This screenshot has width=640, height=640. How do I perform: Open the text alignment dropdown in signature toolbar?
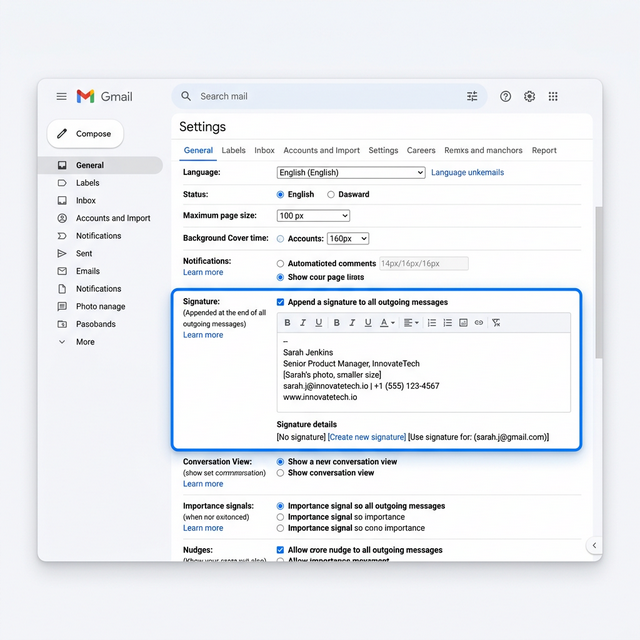click(x=411, y=323)
